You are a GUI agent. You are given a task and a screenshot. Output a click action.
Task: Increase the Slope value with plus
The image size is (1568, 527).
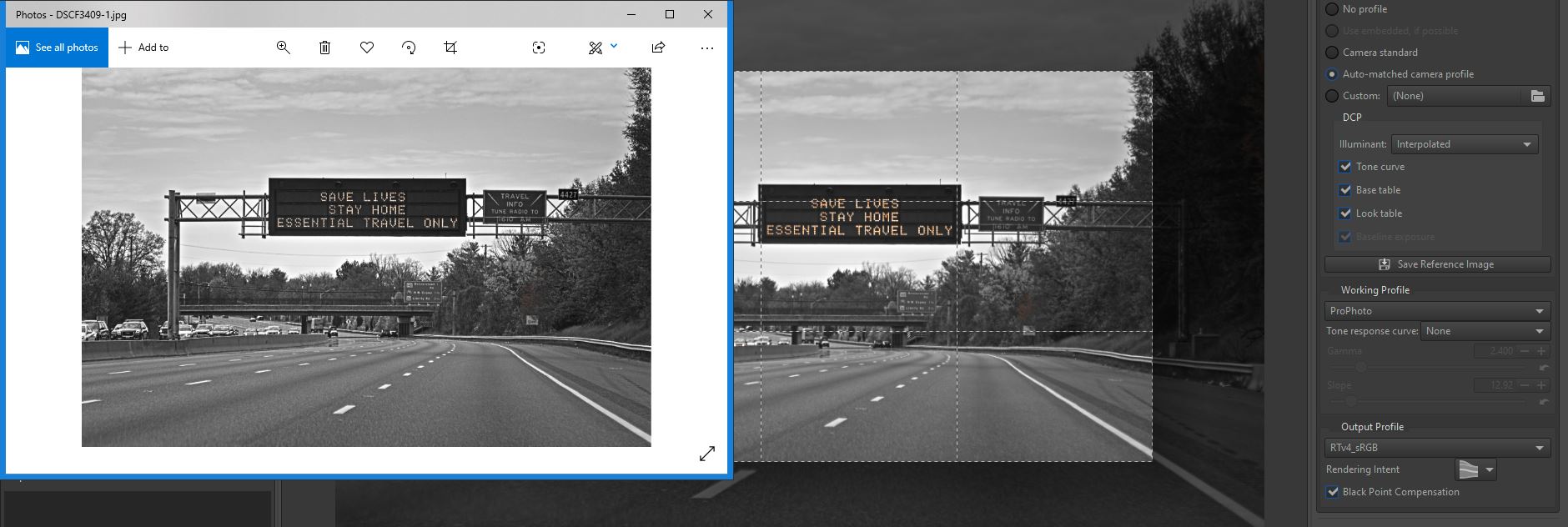[1541, 385]
